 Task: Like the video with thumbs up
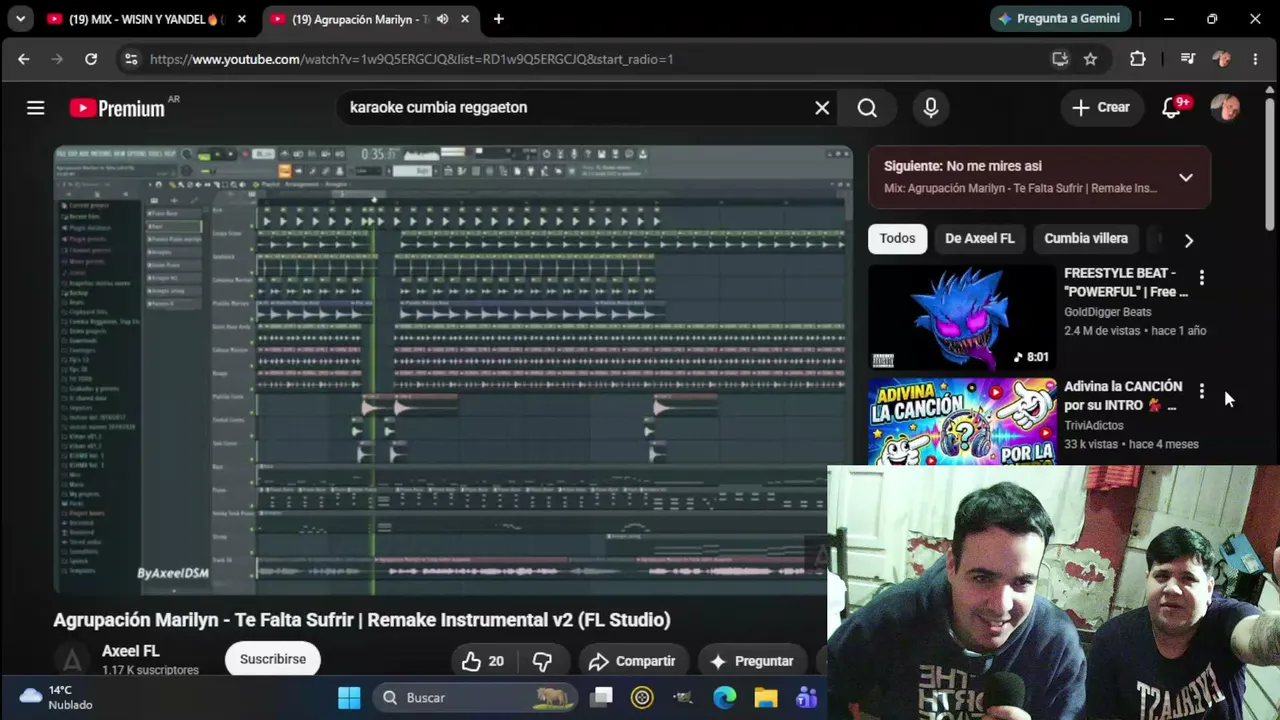pyautogui.click(x=482, y=661)
